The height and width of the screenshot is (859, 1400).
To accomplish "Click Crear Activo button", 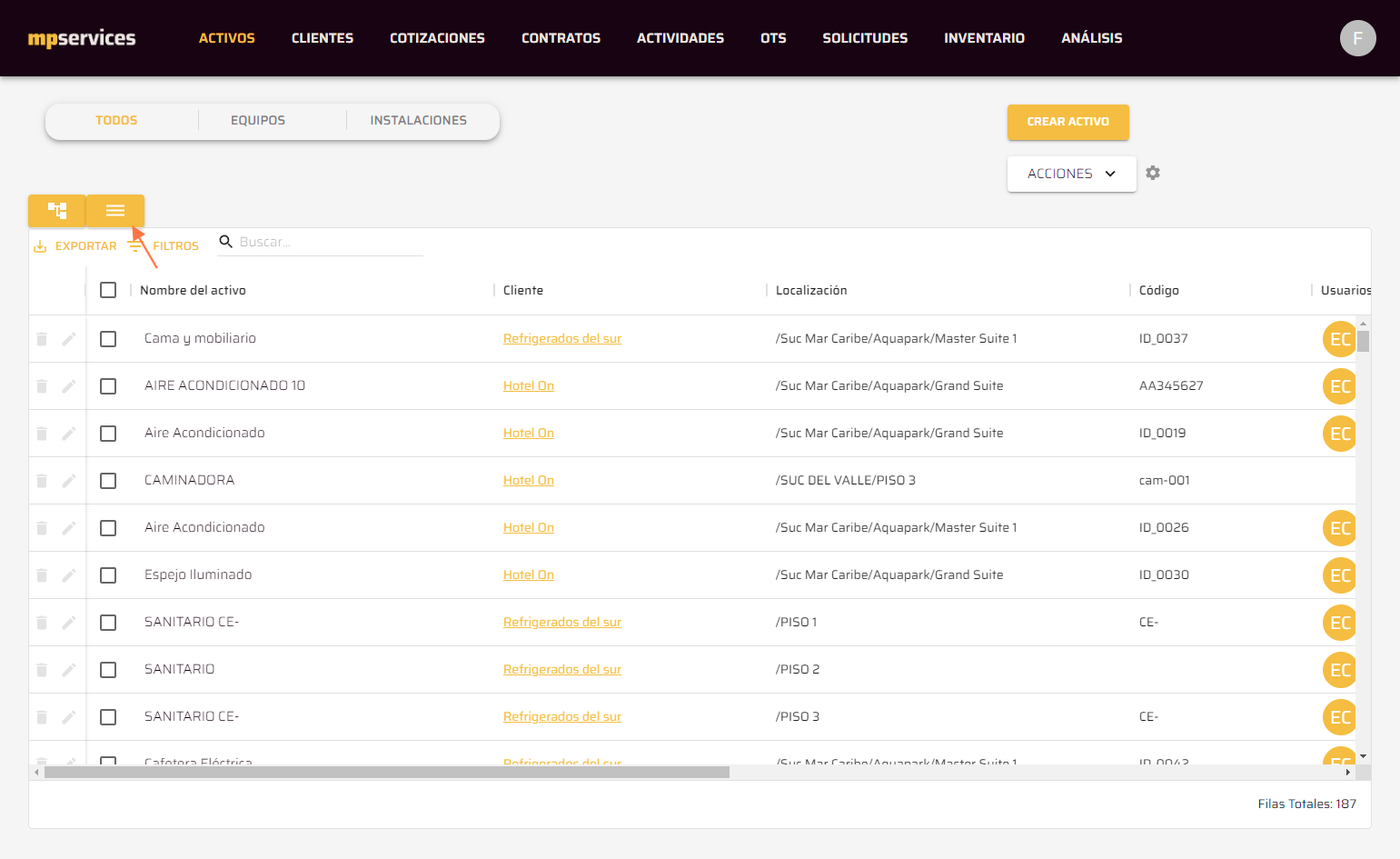I will coord(1067,122).
